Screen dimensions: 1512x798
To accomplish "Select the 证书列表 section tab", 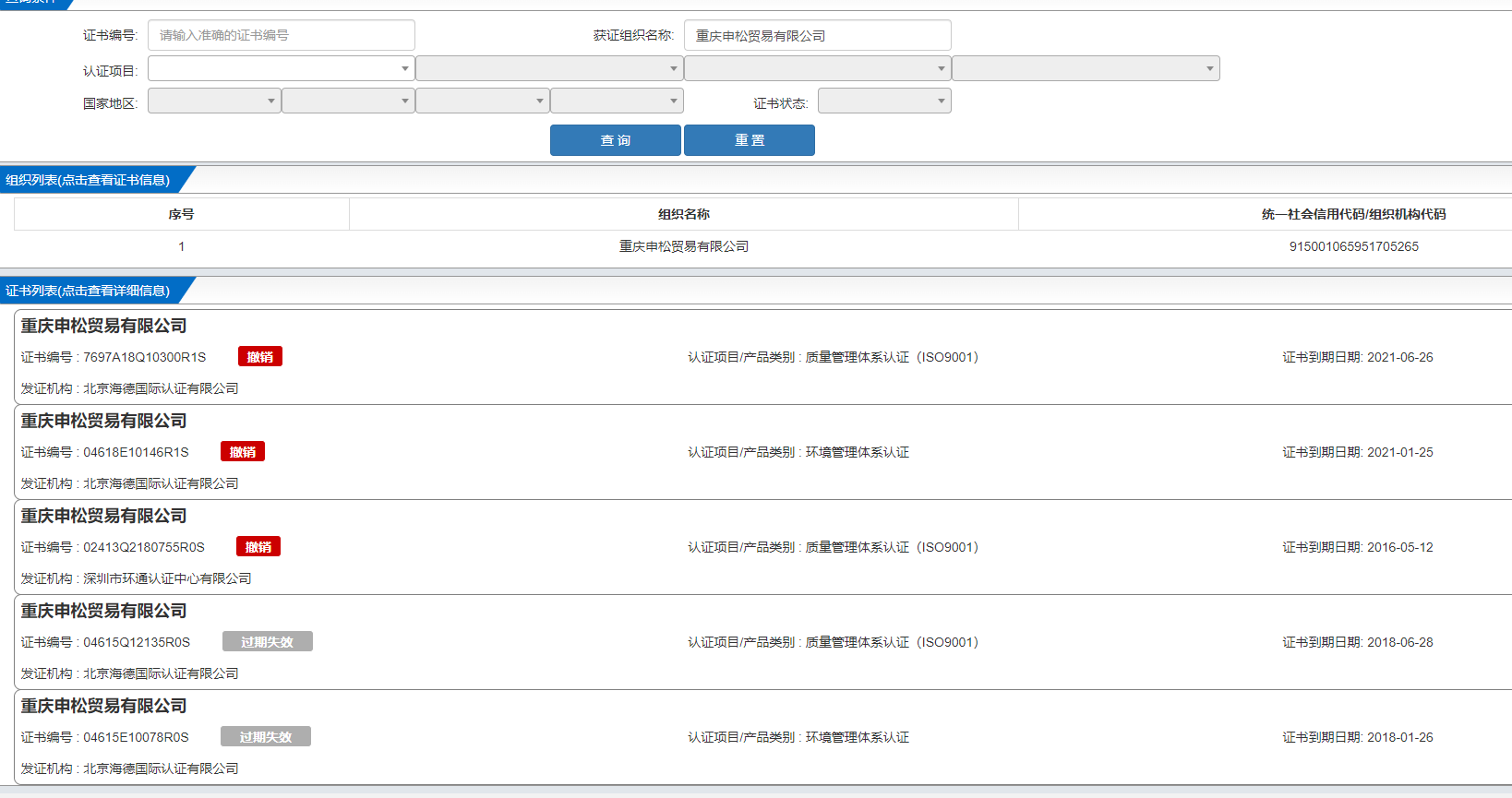I will [x=89, y=291].
